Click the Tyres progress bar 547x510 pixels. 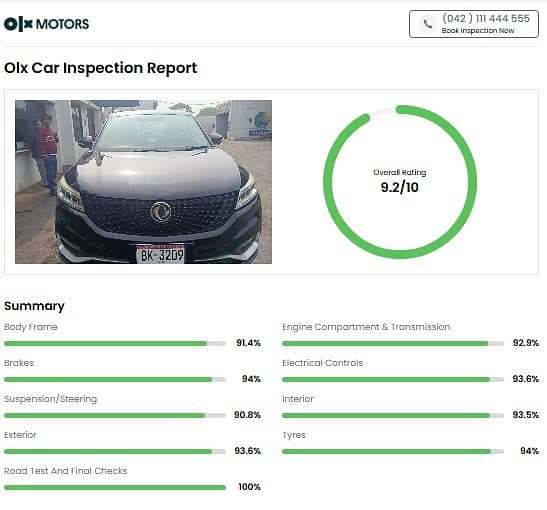[393, 451]
